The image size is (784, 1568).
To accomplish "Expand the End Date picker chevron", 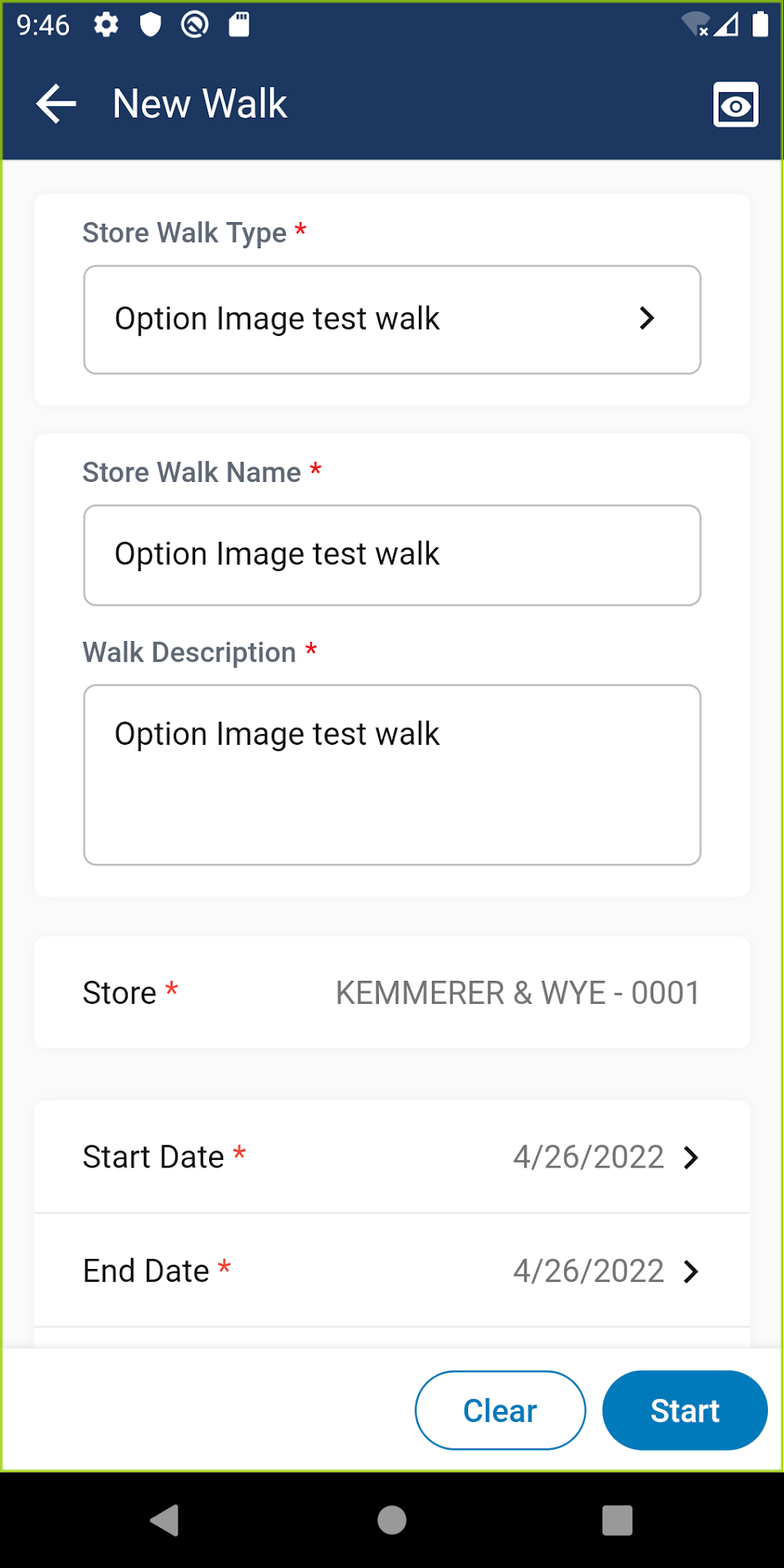I will [x=691, y=1271].
